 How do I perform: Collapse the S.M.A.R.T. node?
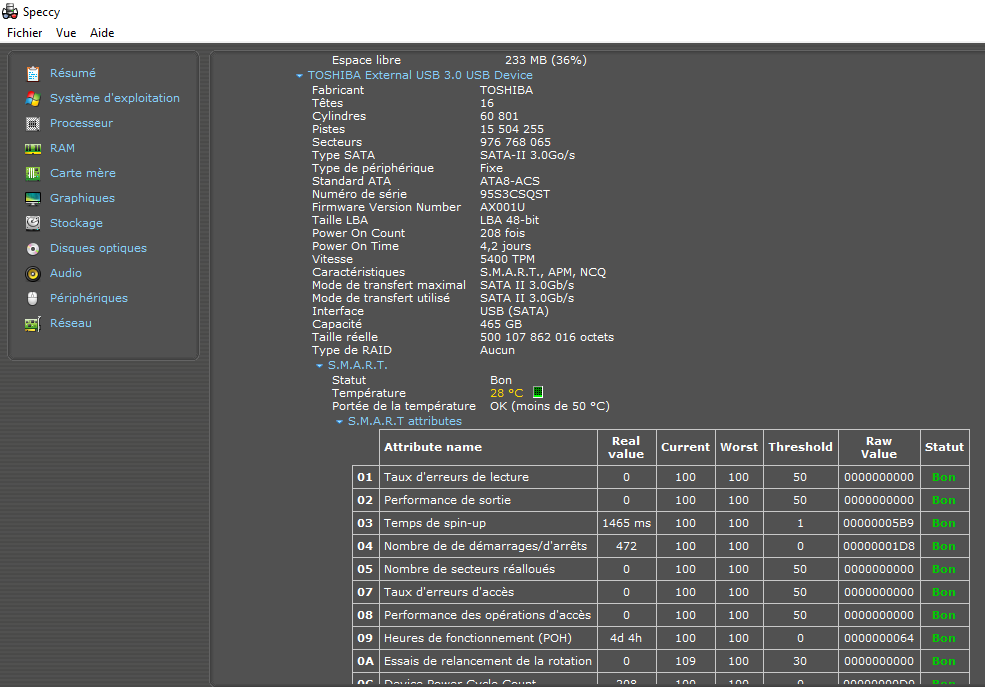pos(319,365)
